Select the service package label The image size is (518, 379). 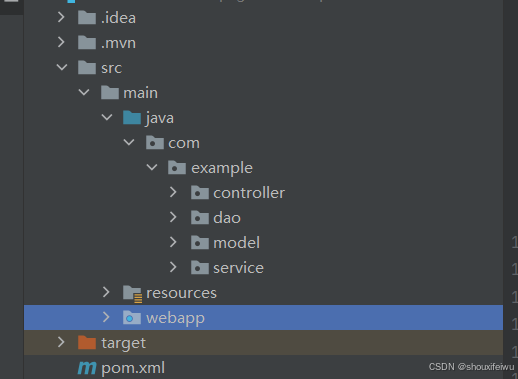coord(238,268)
